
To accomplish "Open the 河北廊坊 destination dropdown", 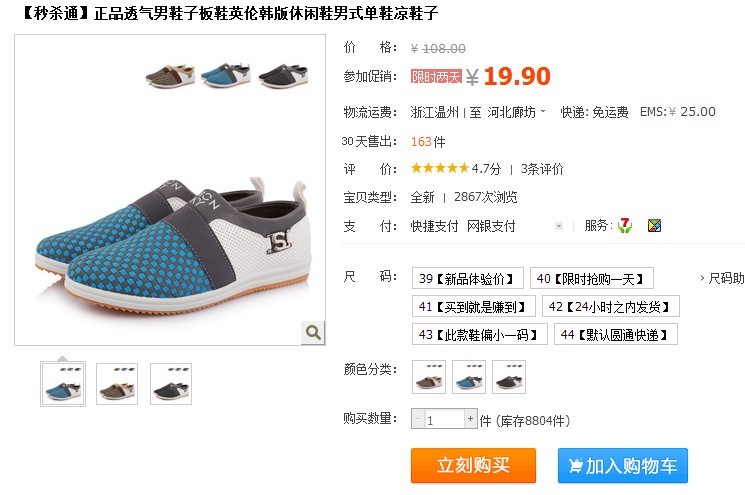I will pos(516,112).
